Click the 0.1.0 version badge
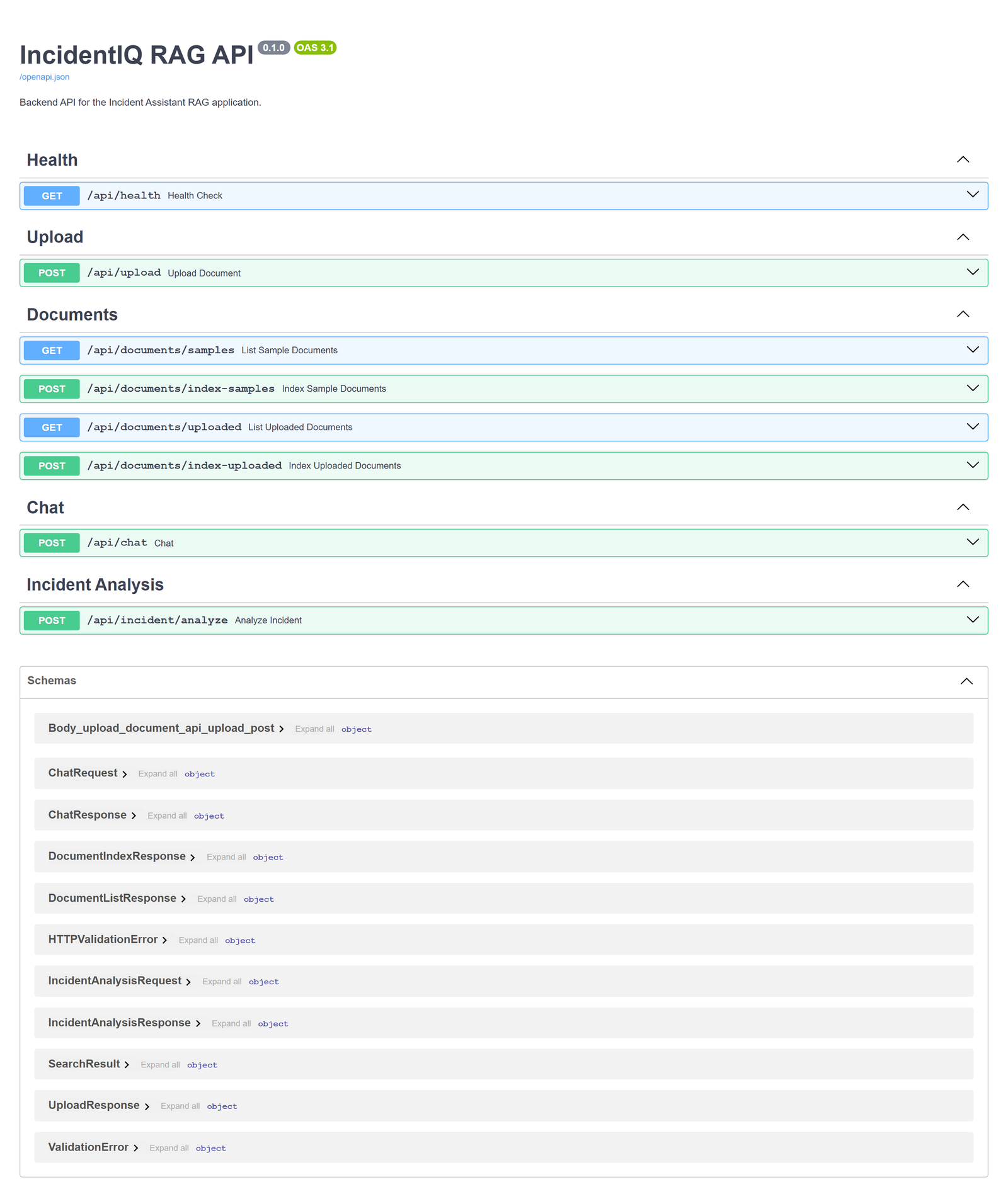This screenshot has height=1204, width=1008. click(x=273, y=48)
